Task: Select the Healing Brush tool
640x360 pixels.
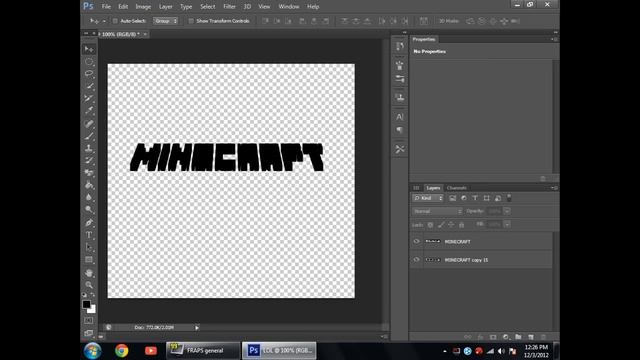Action: point(89,123)
